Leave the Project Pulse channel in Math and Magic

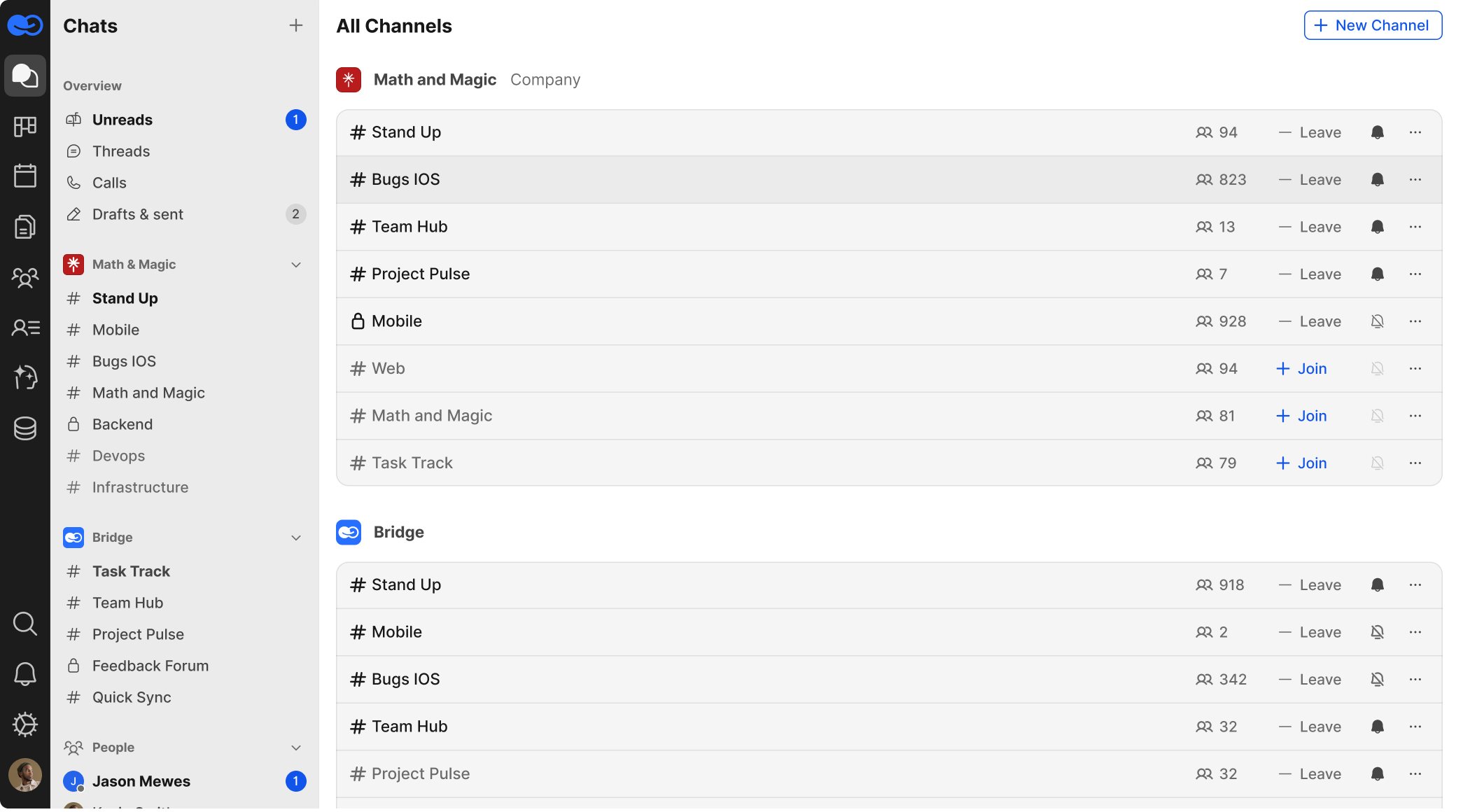click(x=1310, y=274)
